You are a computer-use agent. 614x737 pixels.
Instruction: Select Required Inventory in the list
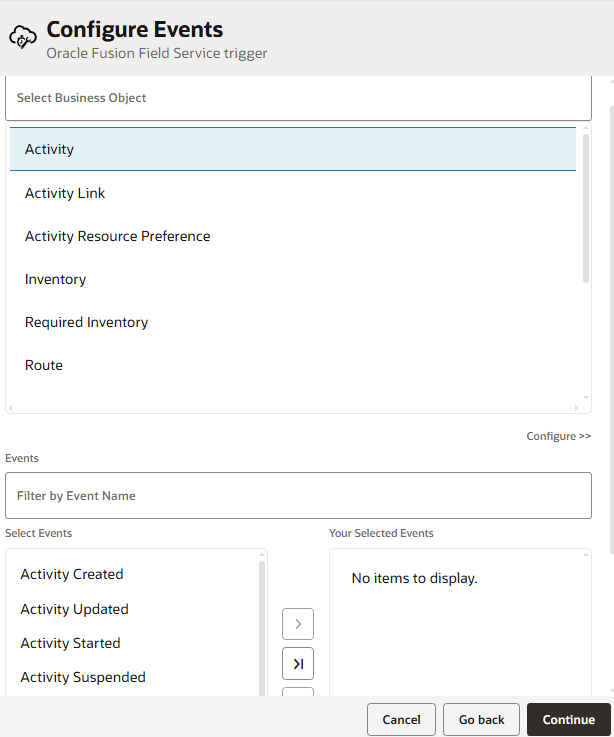[x=293, y=322]
